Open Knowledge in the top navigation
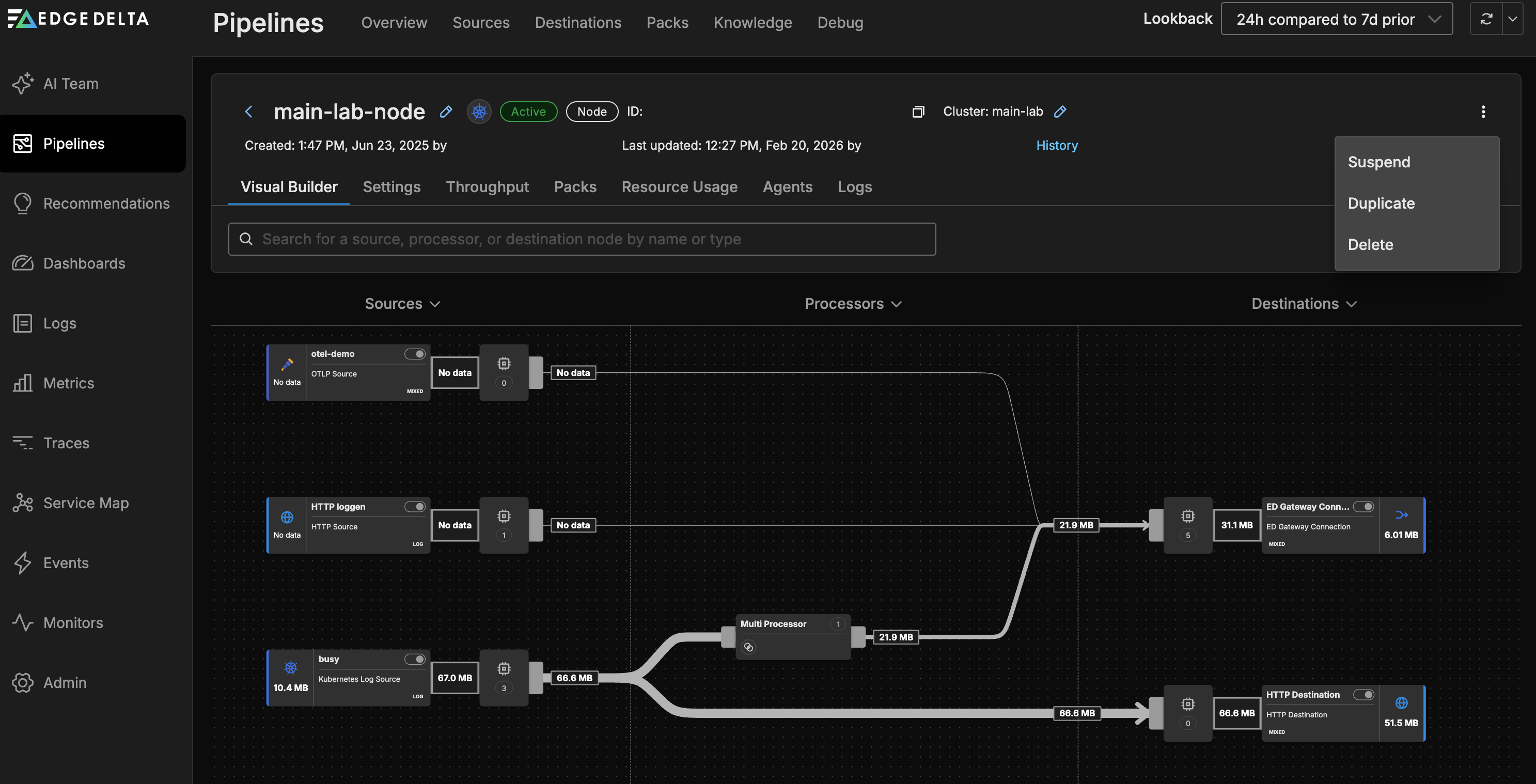This screenshot has width=1536, height=784. point(753,23)
